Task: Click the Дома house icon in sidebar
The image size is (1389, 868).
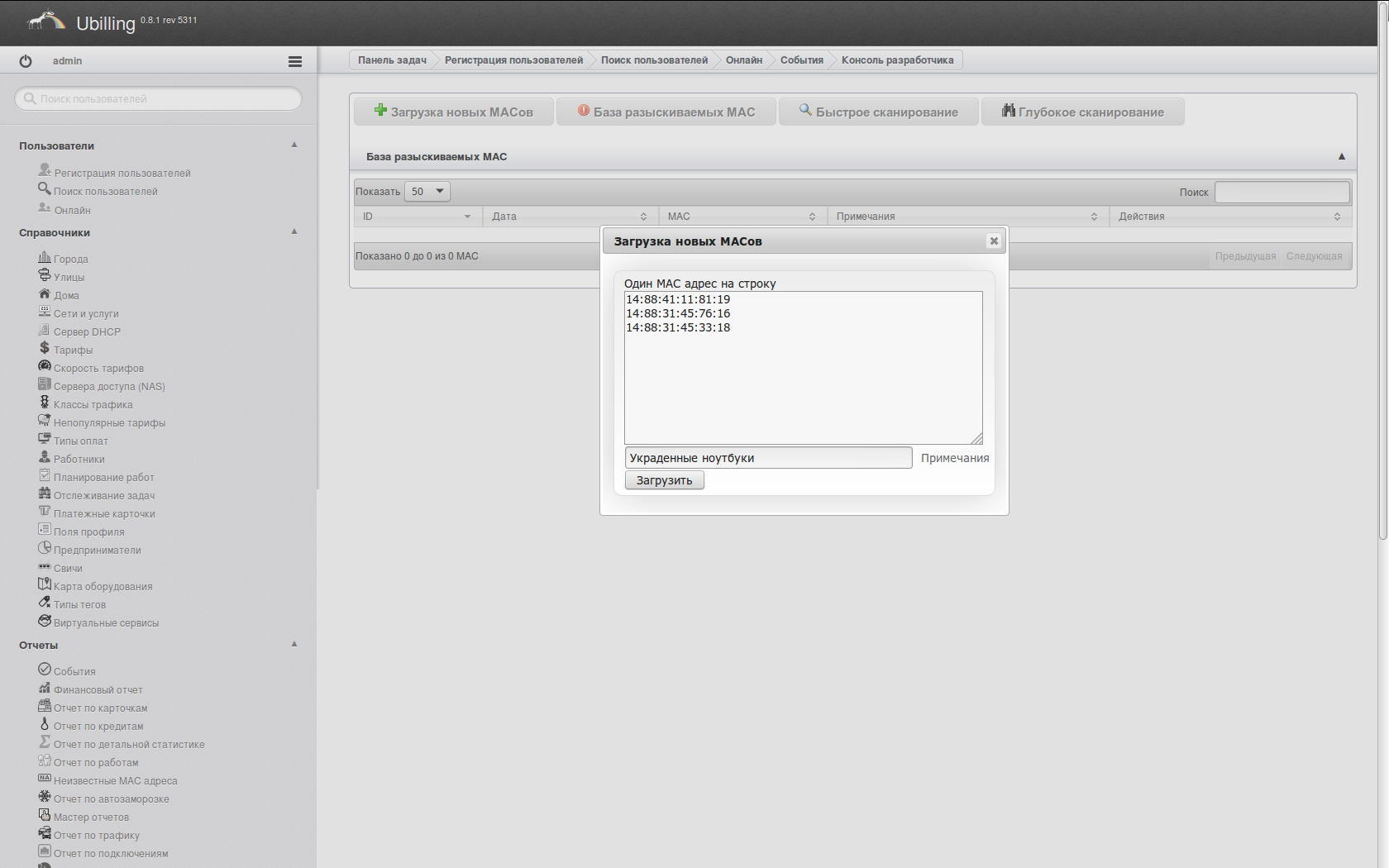Action: [x=45, y=294]
